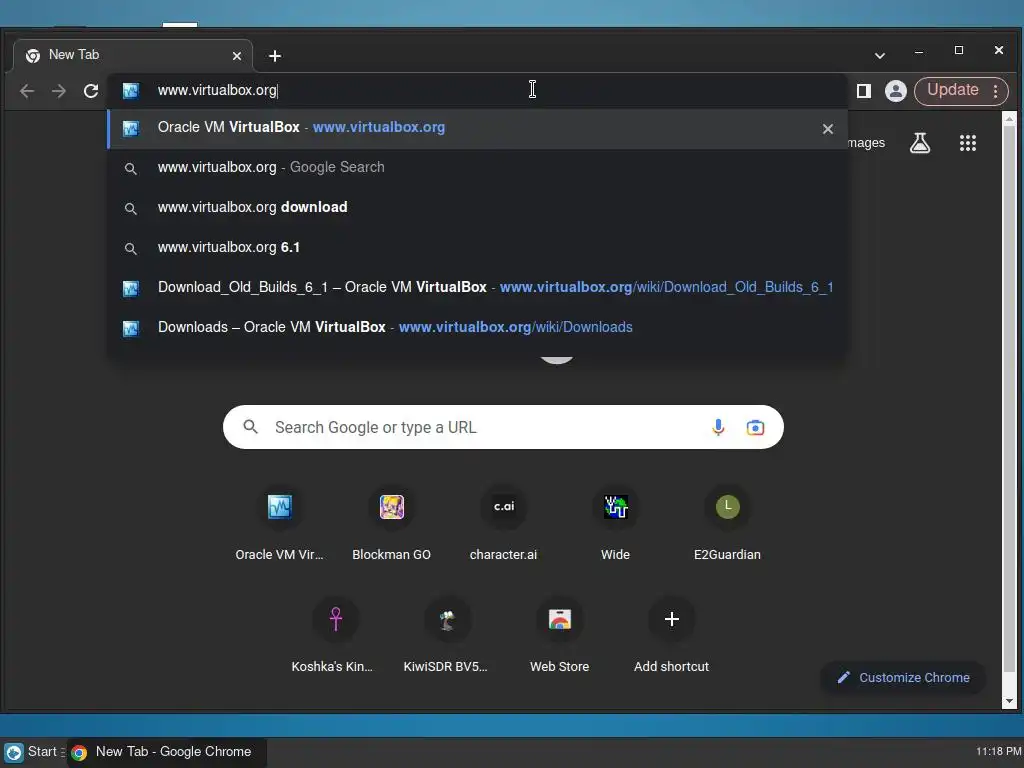Screen dimensions: 1024x768
Task: Choose www.virtualbox.org 6.1 suggestion
Action: [477, 248]
